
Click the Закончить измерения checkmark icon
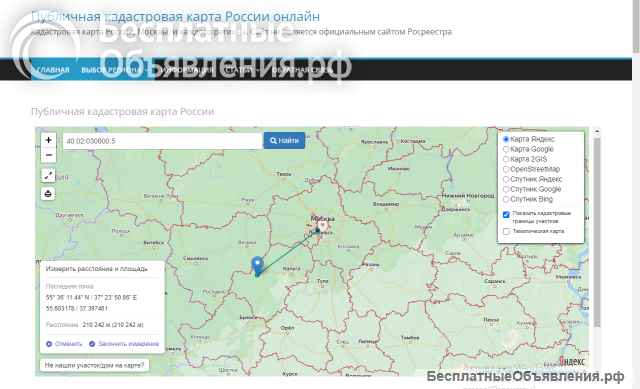coord(92,344)
